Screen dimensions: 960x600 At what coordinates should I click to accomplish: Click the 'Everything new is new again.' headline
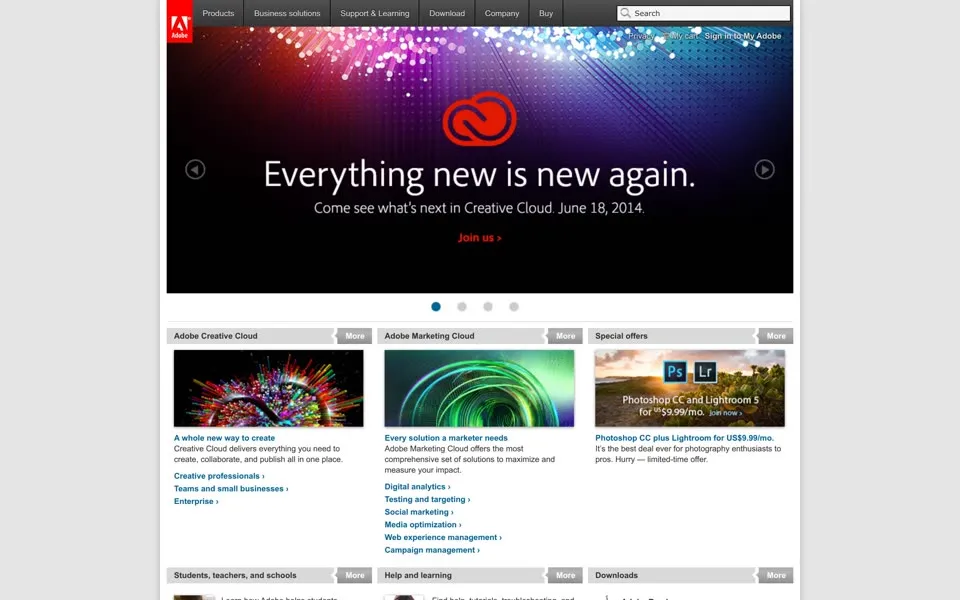pos(479,175)
